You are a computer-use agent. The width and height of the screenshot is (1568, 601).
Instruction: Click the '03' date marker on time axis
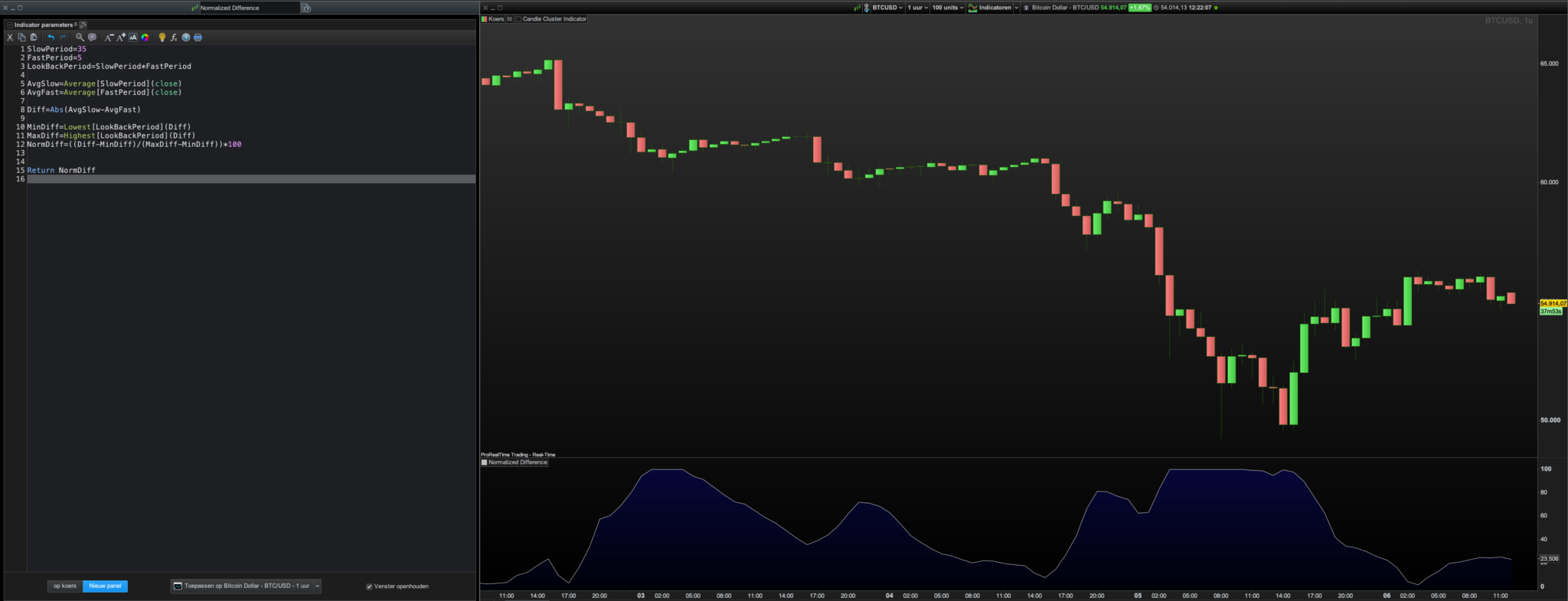click(x=641, y=596)
